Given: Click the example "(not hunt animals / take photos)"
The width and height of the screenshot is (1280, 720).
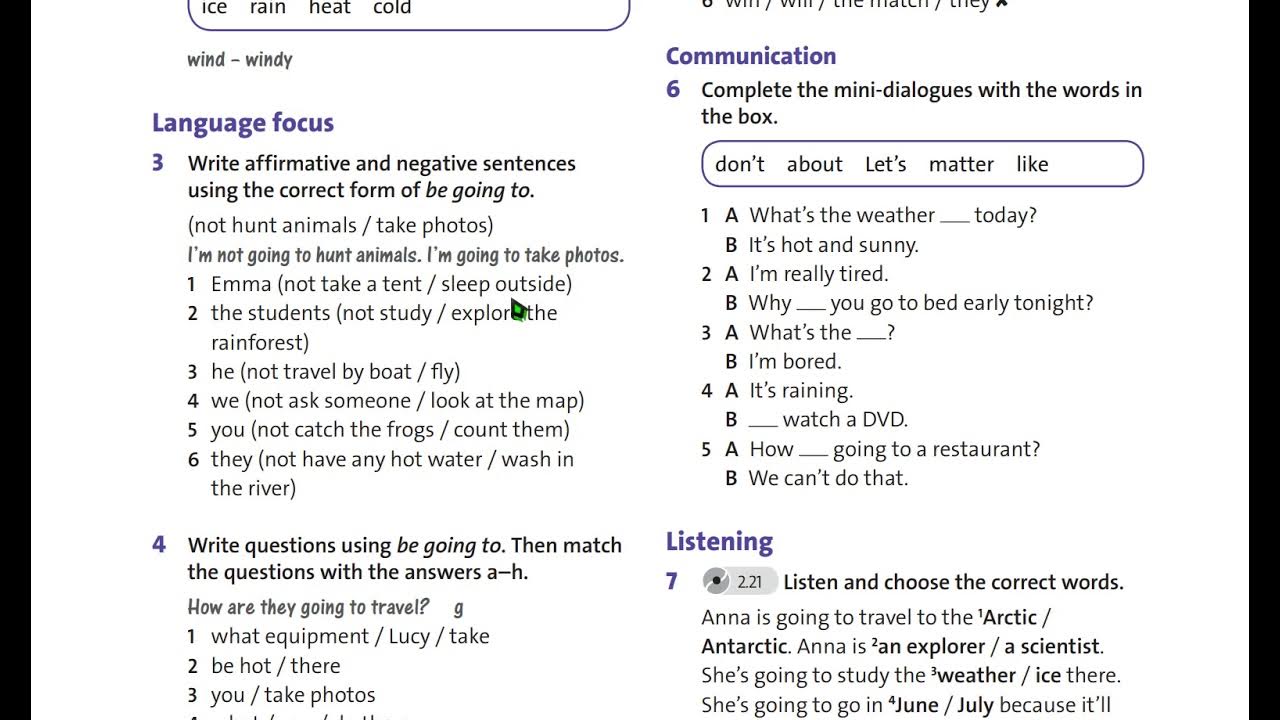Looking at the screenshot, I should point(340,225).
